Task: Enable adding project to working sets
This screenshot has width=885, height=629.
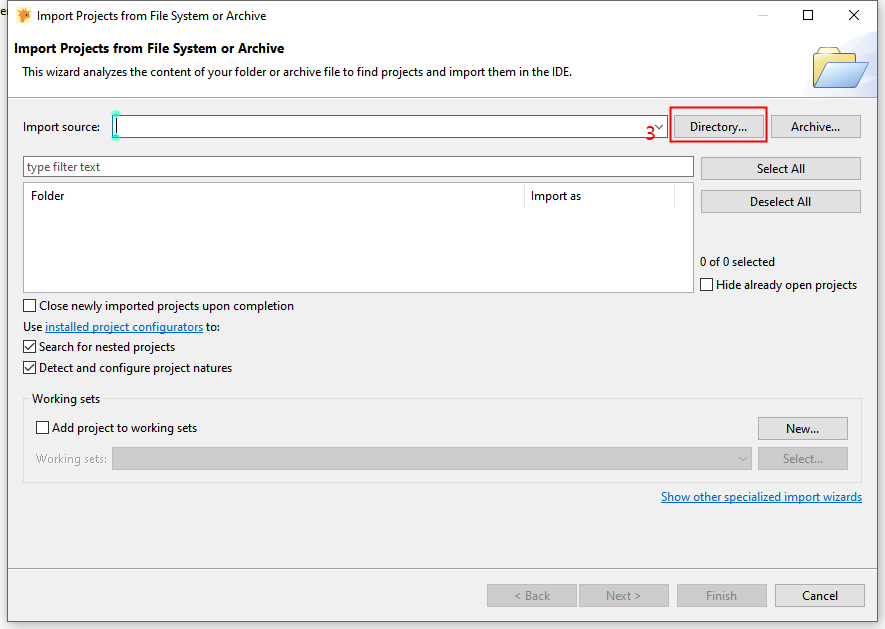Action: point(41,427)
